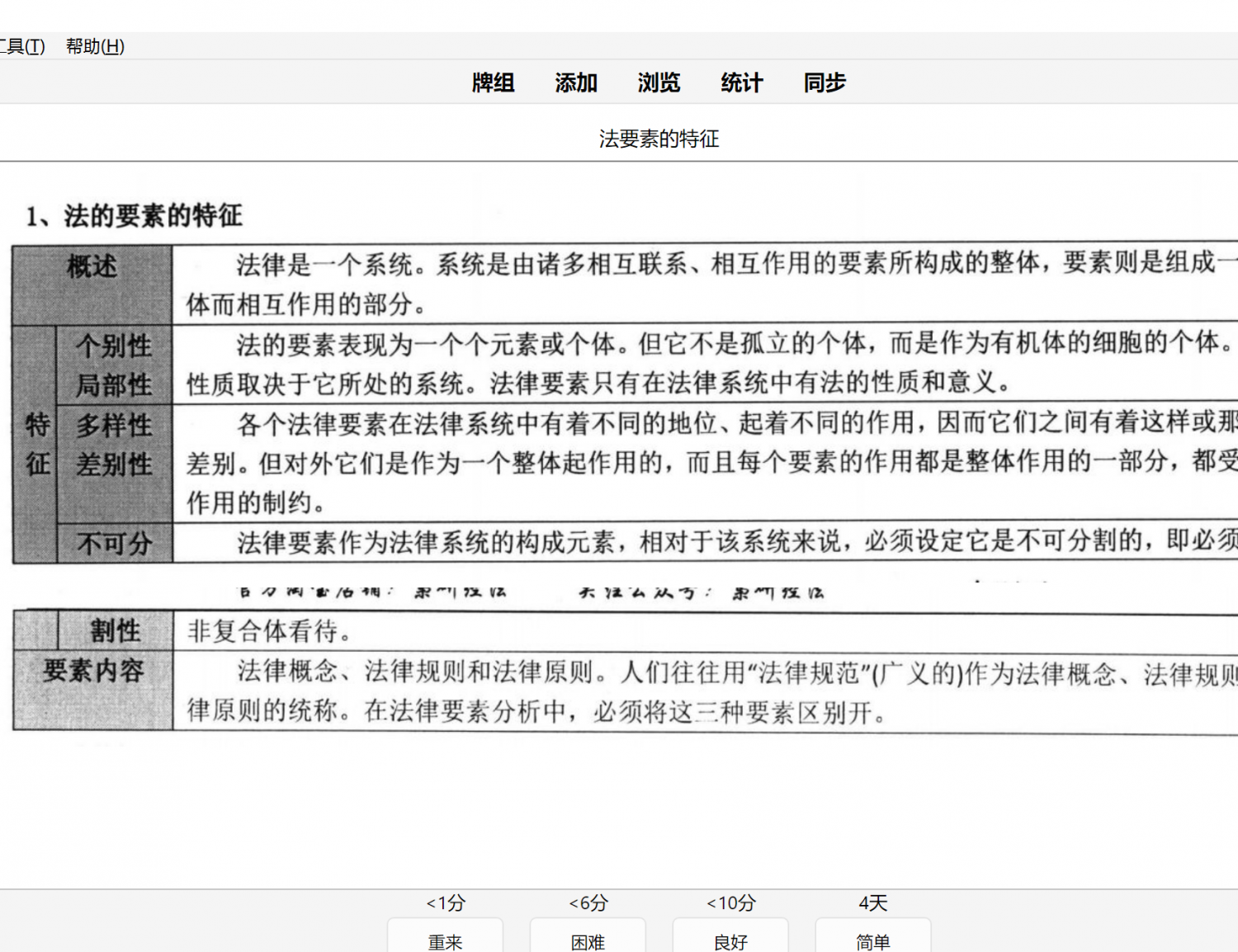Click the line starting 差别。但对外它们
Image resolution: width=1238 pixels, height=952 pixels.
(x=711, y=462)
